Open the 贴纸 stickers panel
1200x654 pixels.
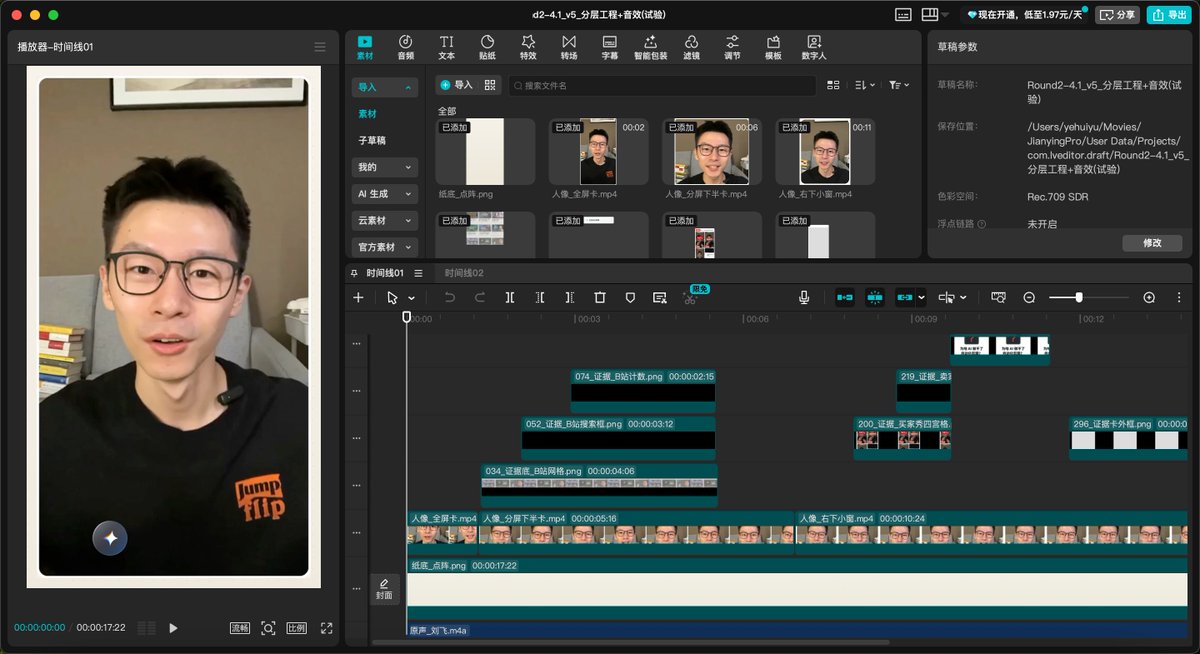pos(487,47)
